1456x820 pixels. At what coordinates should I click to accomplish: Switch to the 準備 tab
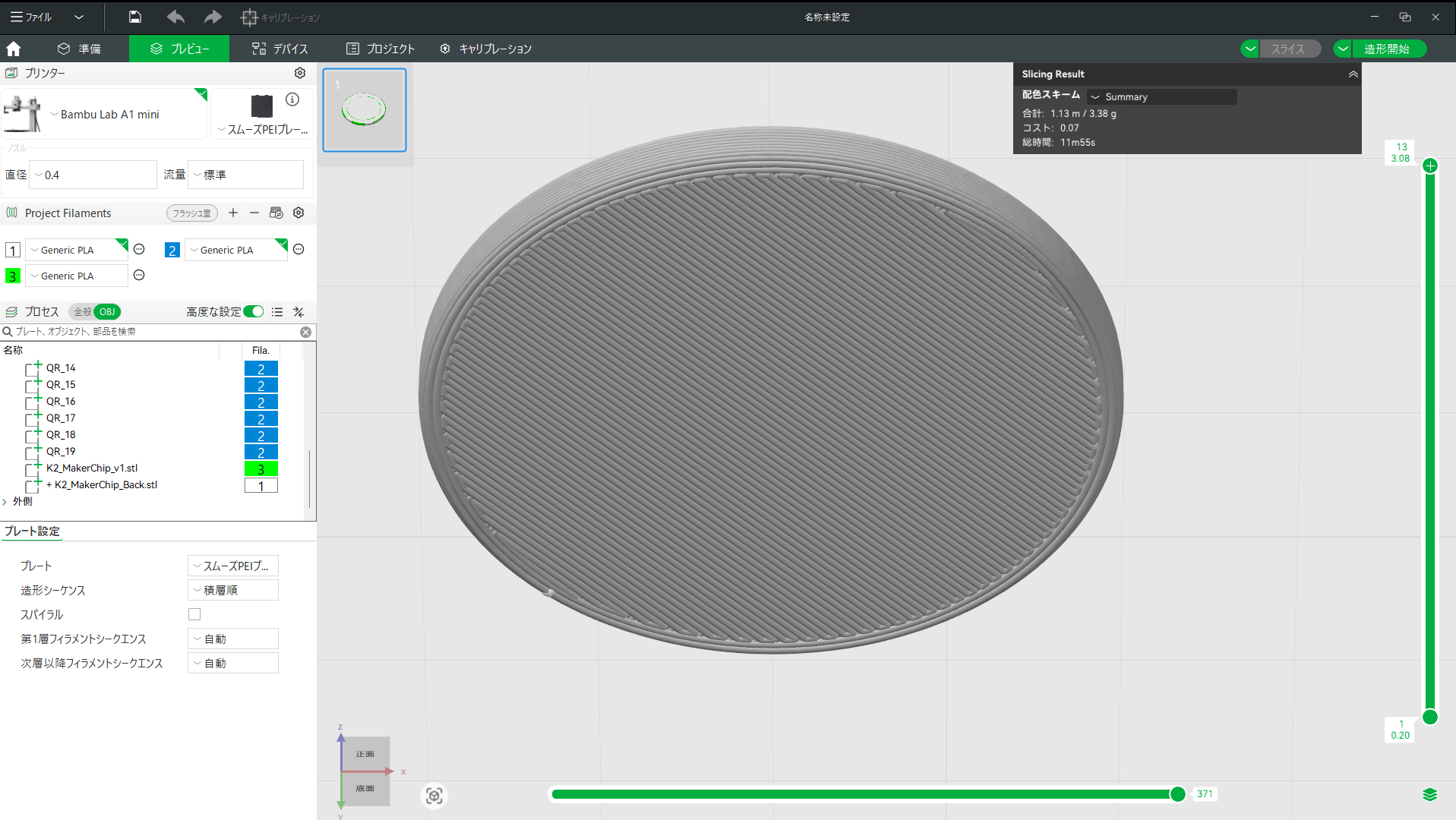80,49
